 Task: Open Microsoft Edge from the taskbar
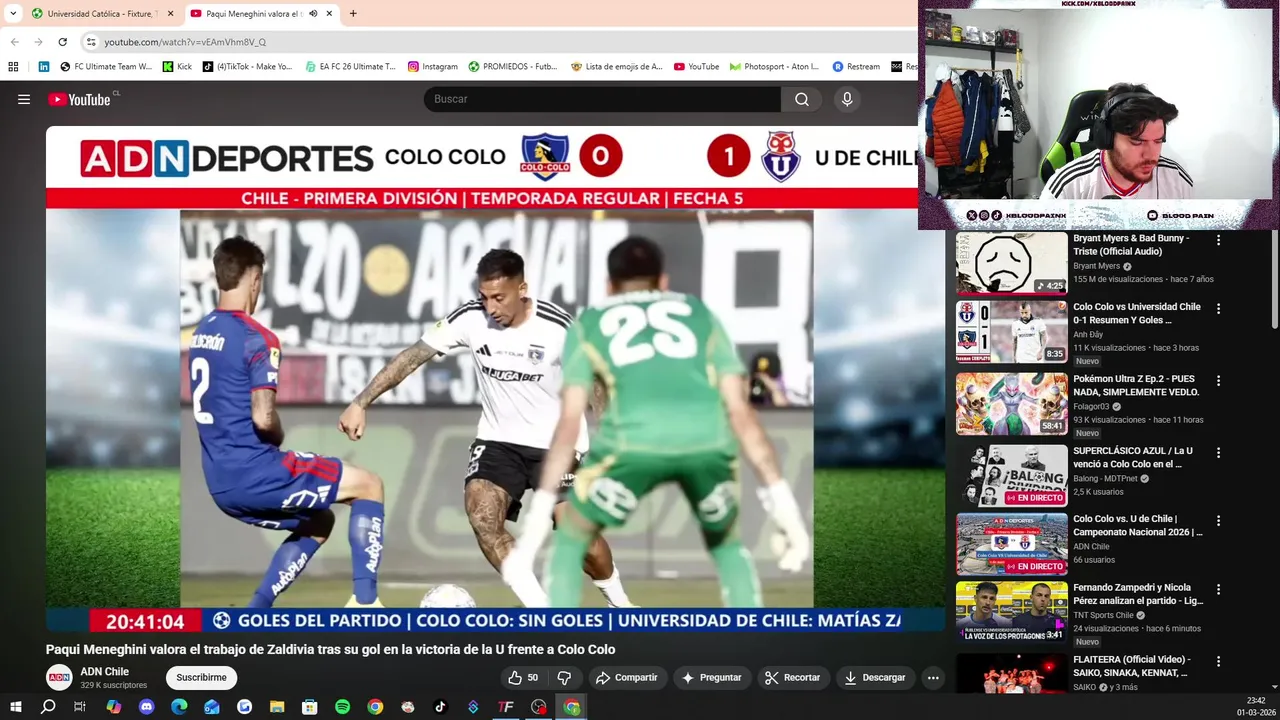pos(179,707)
